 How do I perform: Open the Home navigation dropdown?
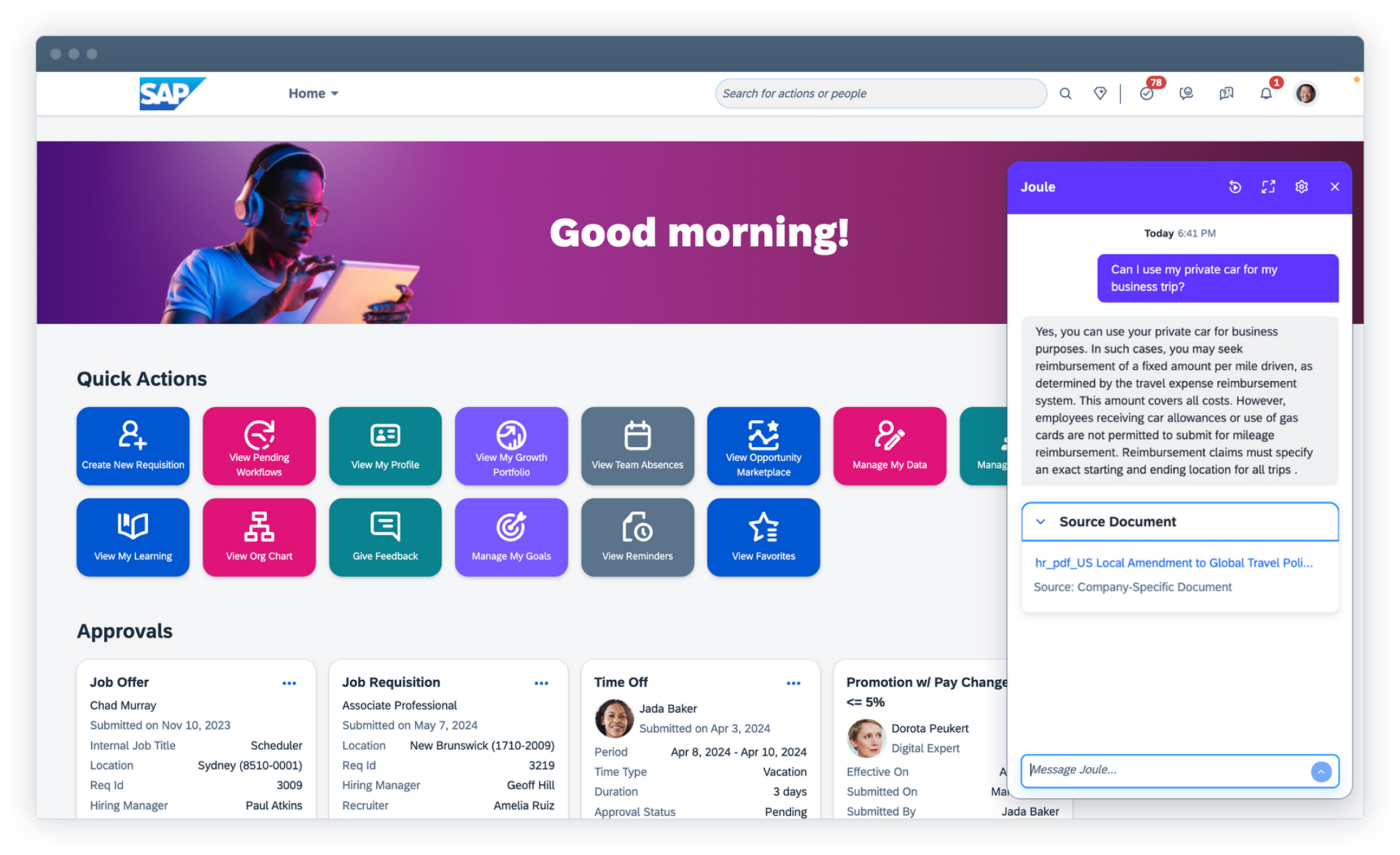(x=314, y=93)
